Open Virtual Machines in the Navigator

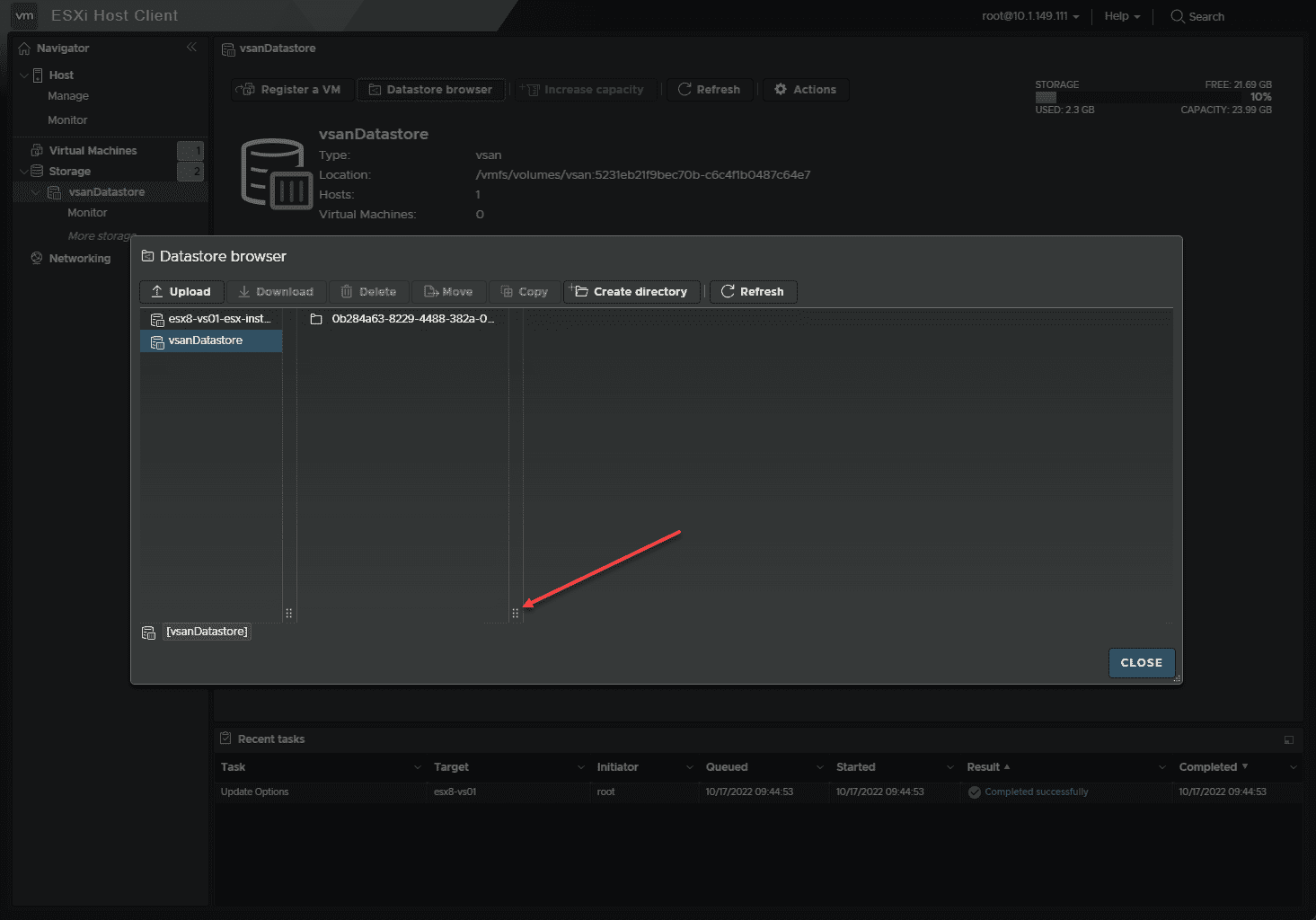93,151
